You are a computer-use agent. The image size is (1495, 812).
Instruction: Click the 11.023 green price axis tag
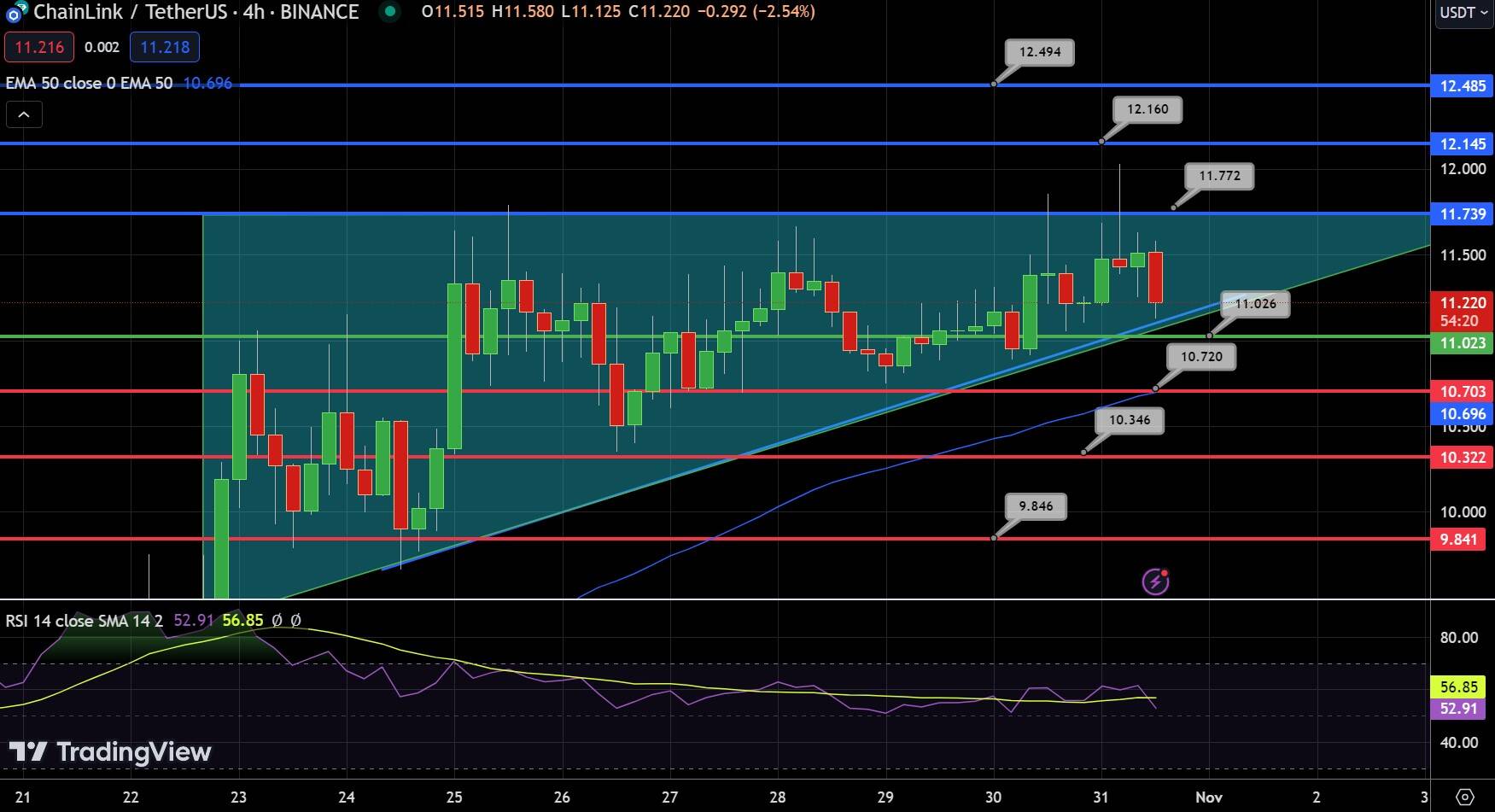[x=1463, y=343]
